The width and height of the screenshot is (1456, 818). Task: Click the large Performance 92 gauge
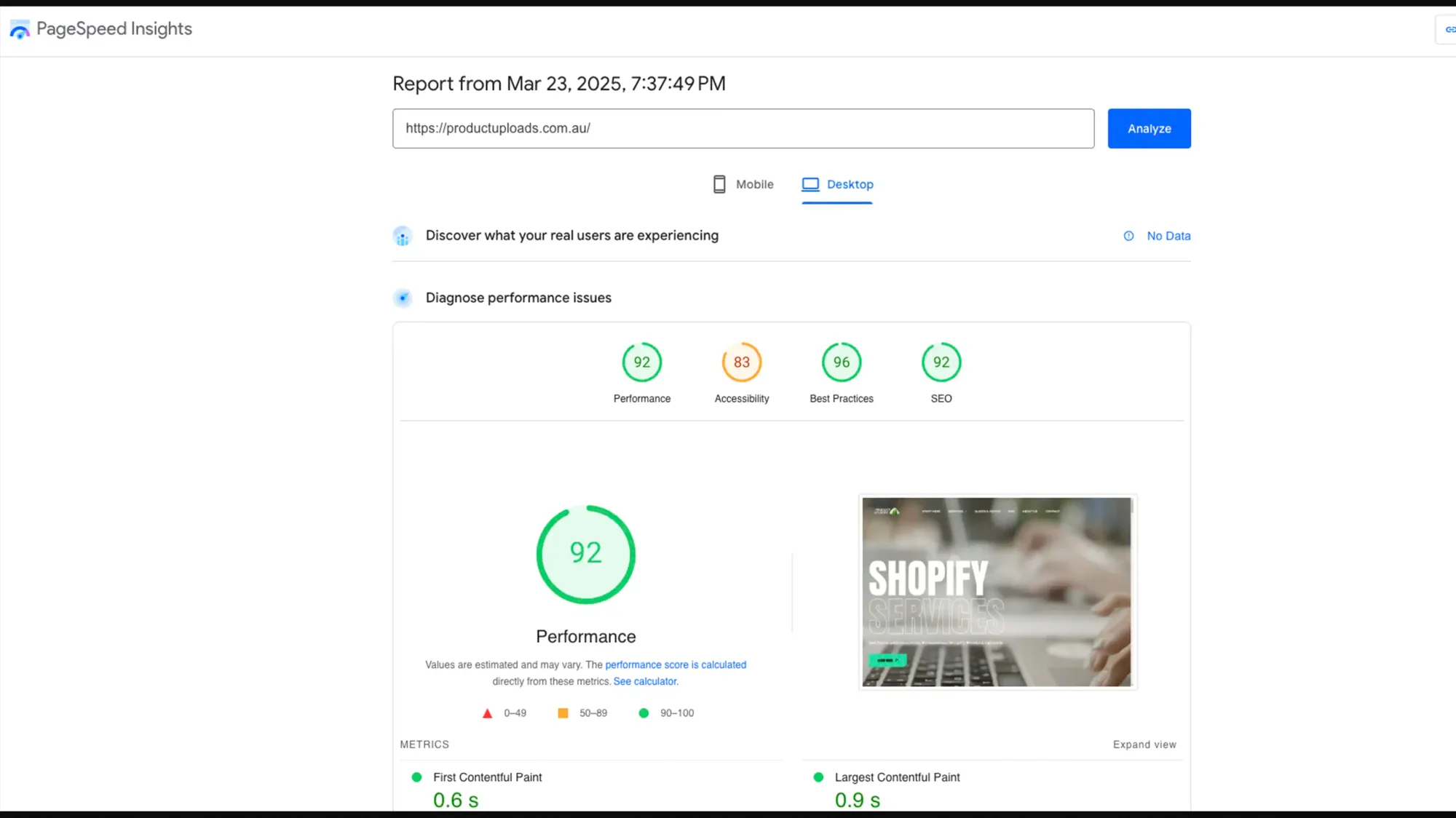586,555
